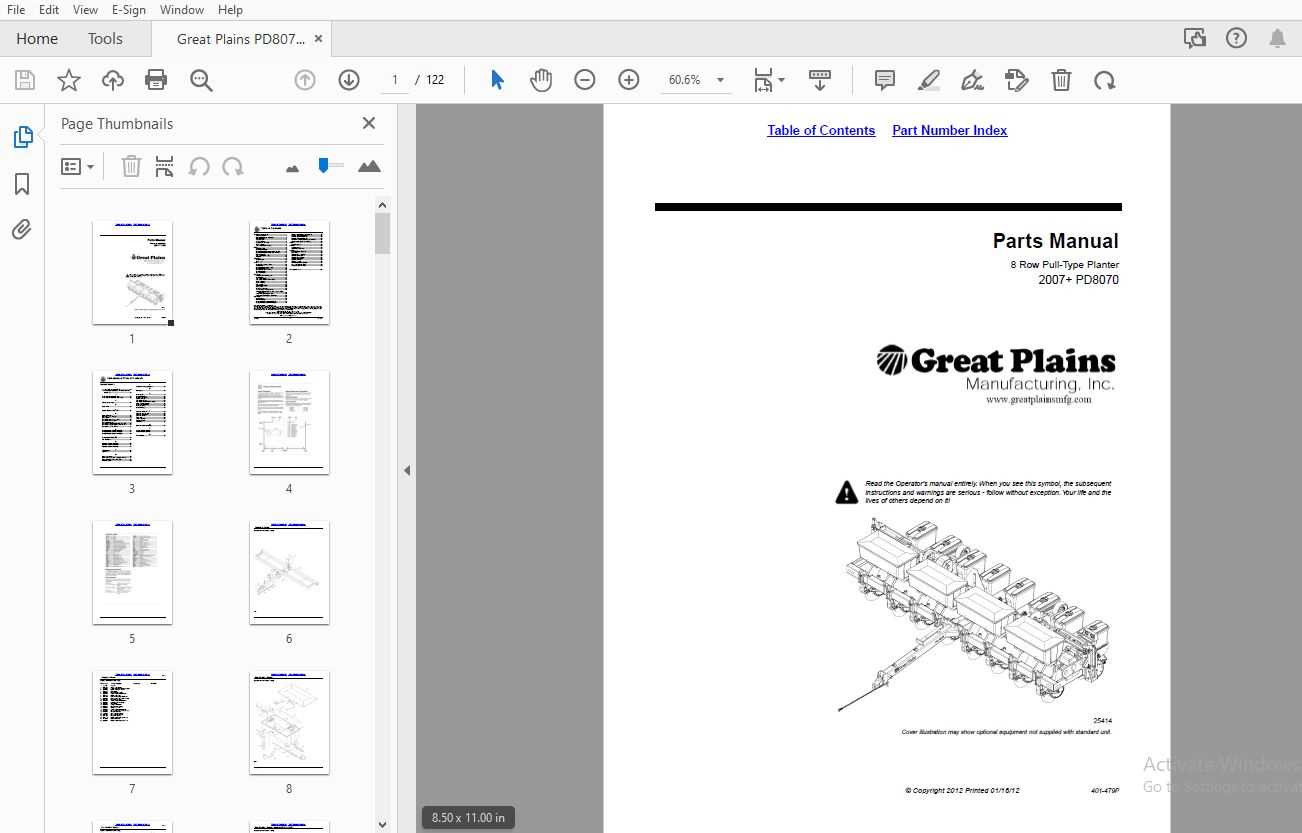This screenshot has height=833, width=1302.
Task: Save the file using the floppy disk icon
Action: tap(25, 80)
